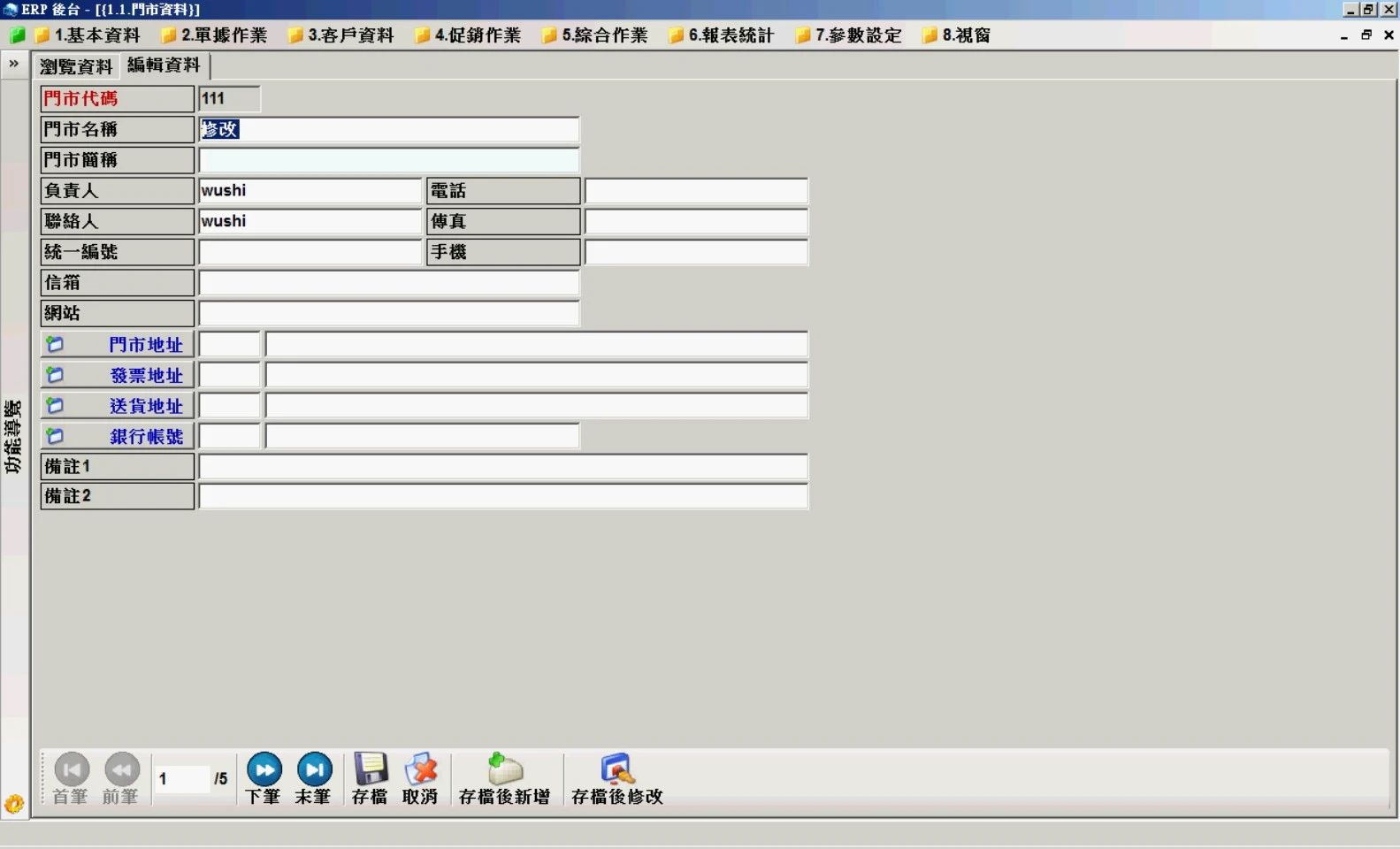Click 信箱 email input field
Image resolution: width=1400 pixels, height=849 pixels.
(389, 282)
